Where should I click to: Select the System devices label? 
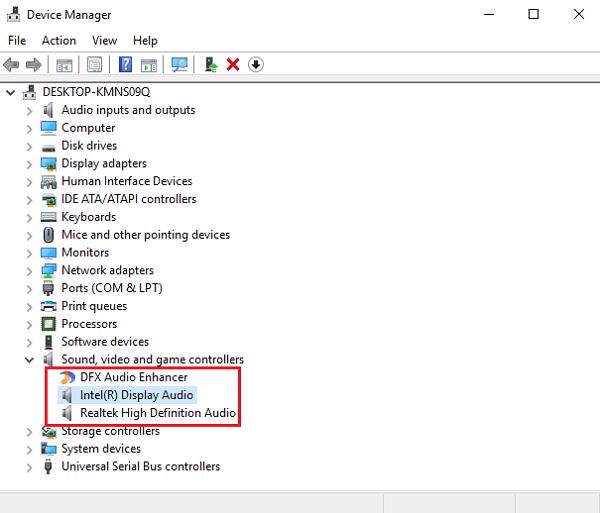(x=101, y=449)
